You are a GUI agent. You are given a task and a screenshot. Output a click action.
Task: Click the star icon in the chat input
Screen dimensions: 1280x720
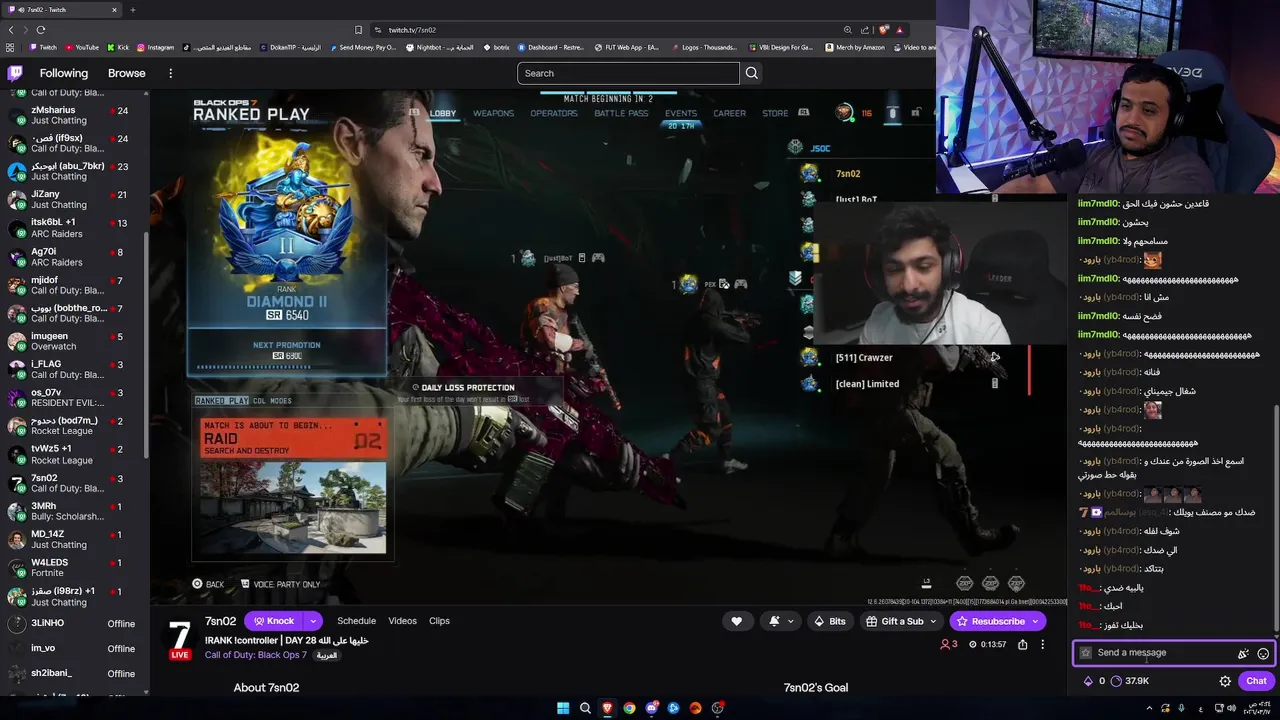(x=1086, y=653)
